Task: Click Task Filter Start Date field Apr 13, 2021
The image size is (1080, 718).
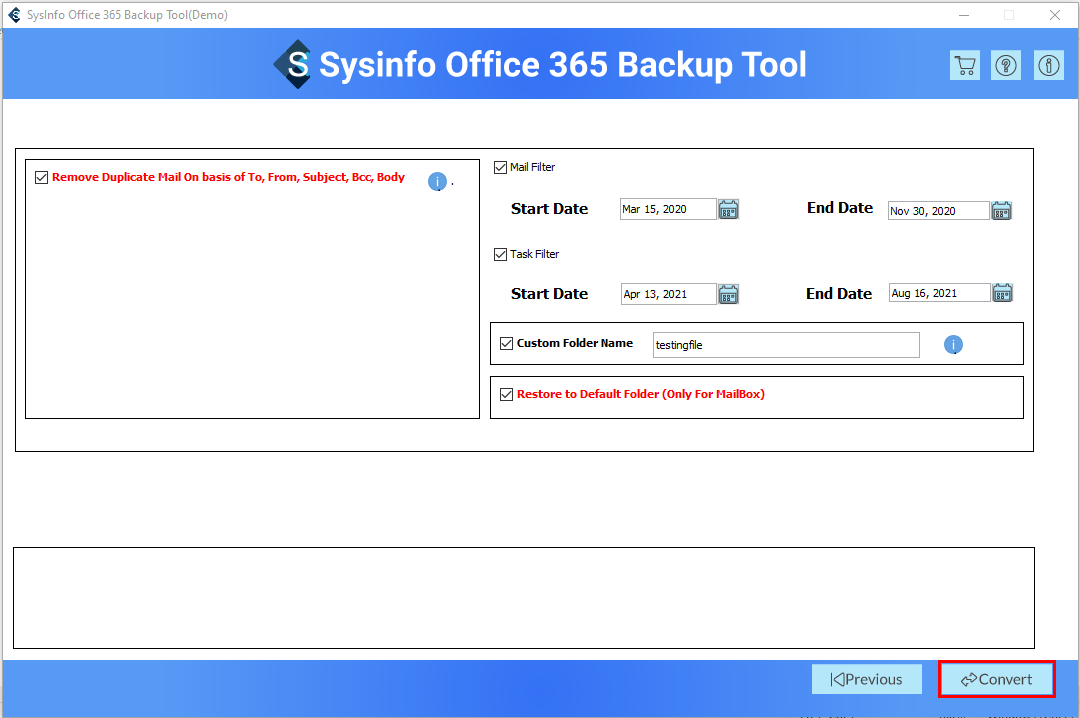Action: (669, 294)
